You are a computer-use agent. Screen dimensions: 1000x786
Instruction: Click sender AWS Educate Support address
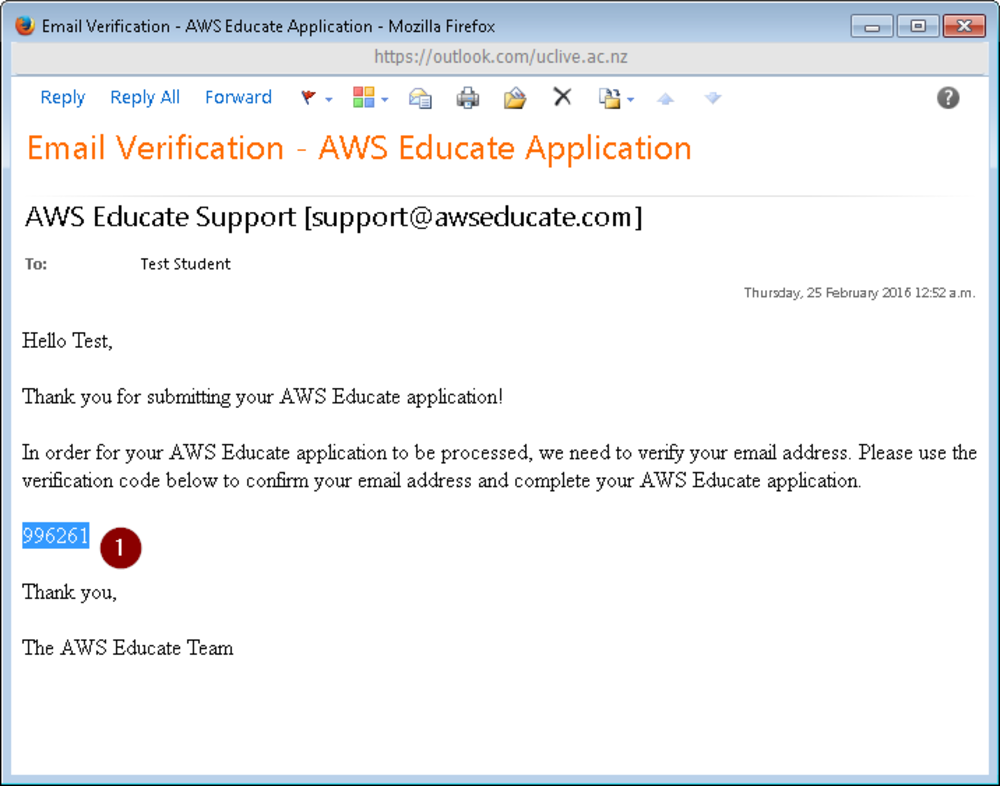[x=333, y=218]
